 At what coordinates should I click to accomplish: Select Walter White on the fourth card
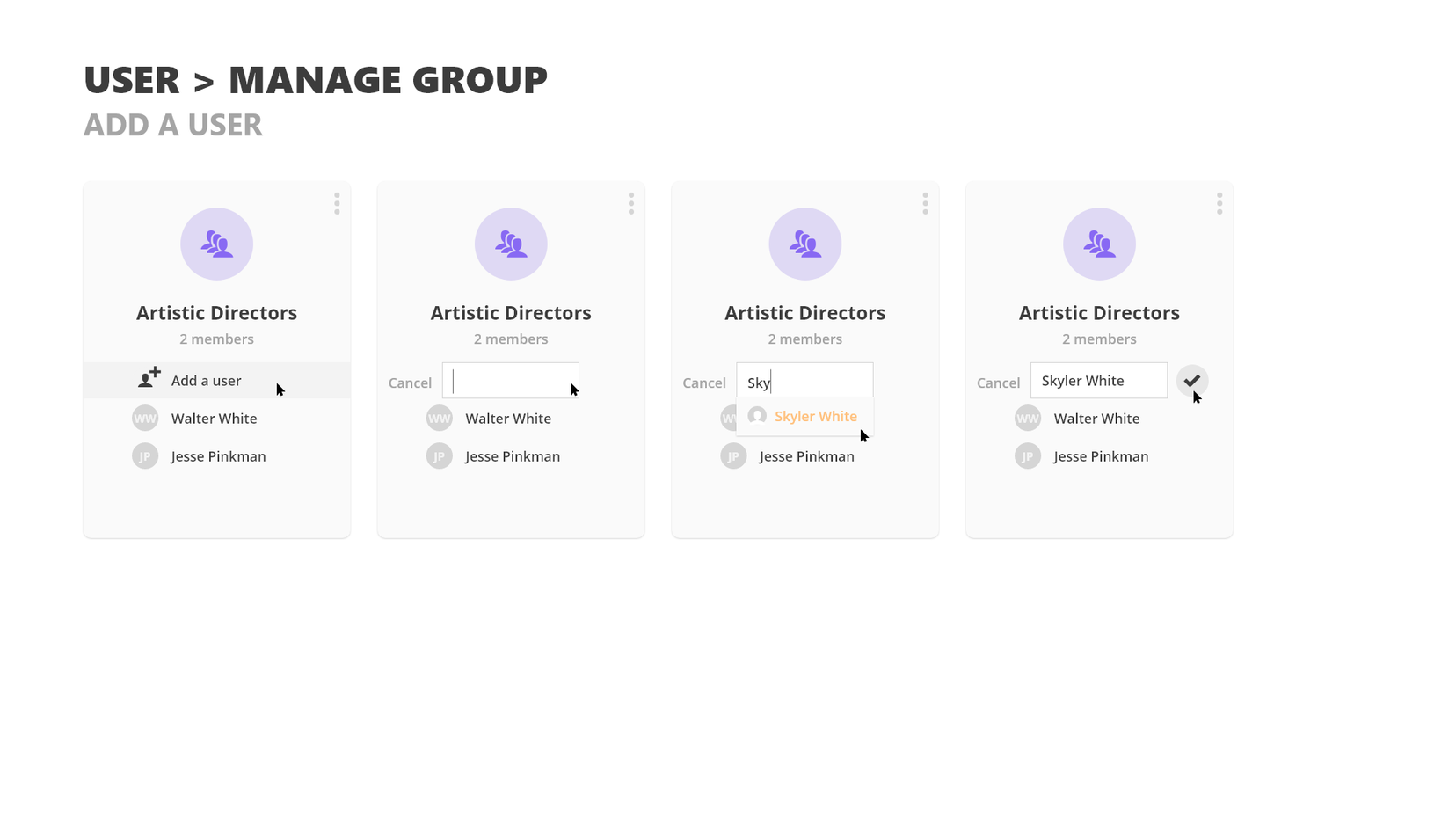tap(1096, 419)
